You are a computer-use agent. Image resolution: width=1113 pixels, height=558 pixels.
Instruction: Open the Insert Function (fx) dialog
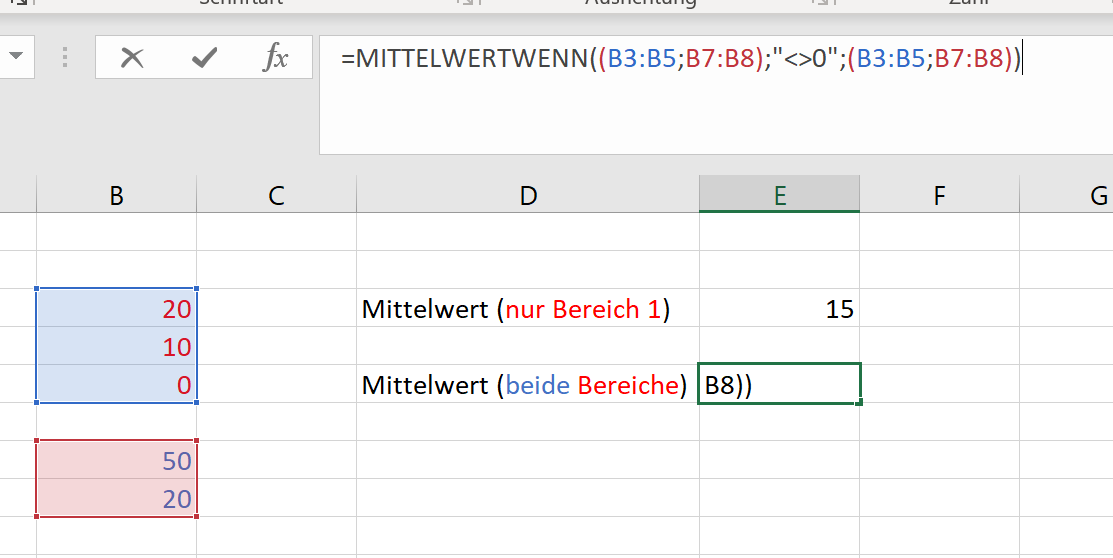(275, 58)
